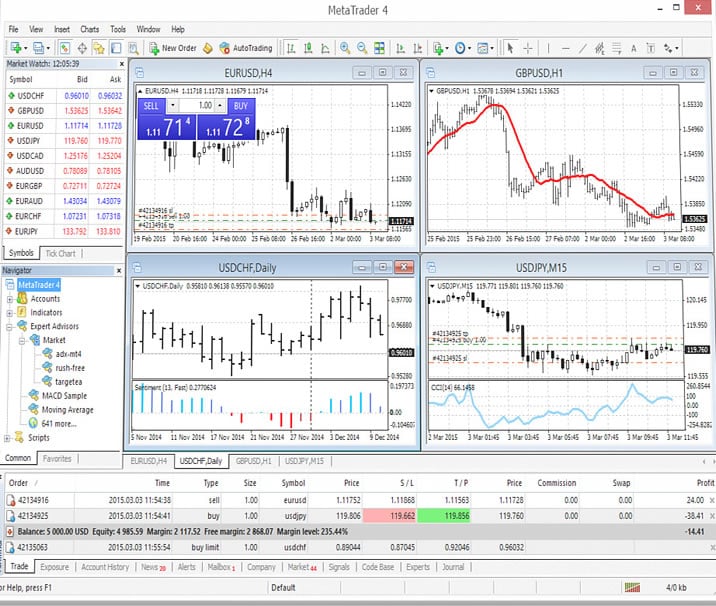Screen dimensions: 716x606
Task: Switch to the Tick Chart tab
Action: [x=60, y=253]
